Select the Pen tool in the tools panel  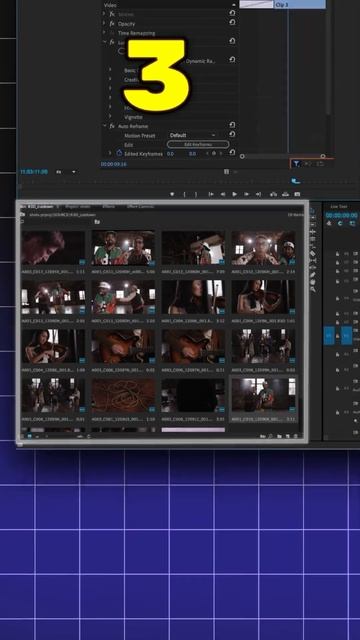313,274
